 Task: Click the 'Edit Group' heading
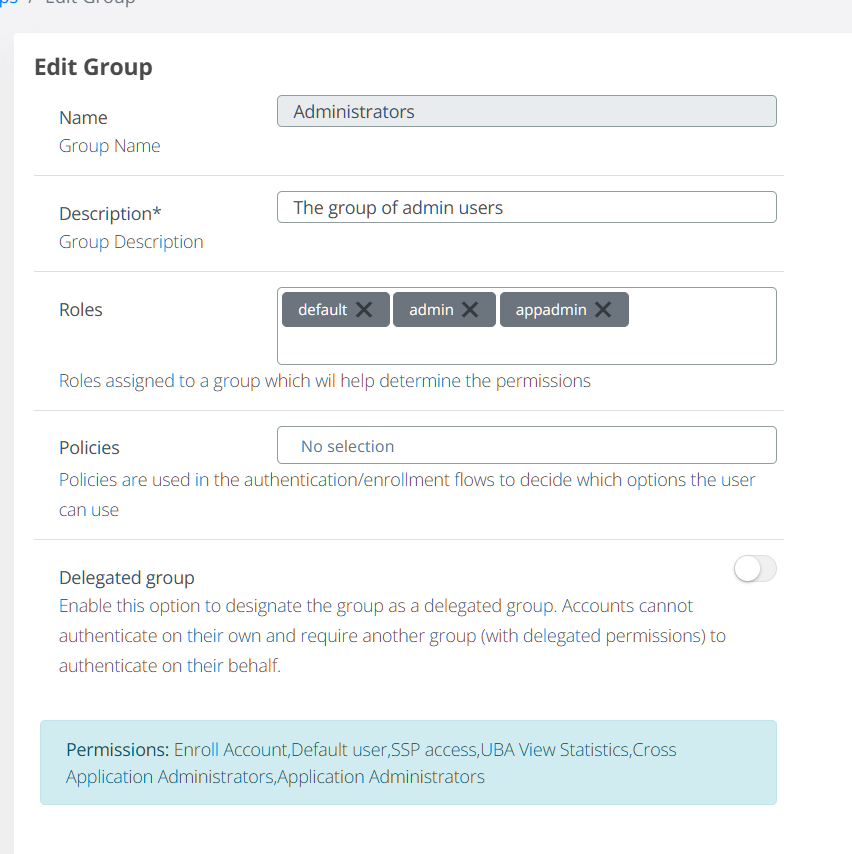pos(93,68)
